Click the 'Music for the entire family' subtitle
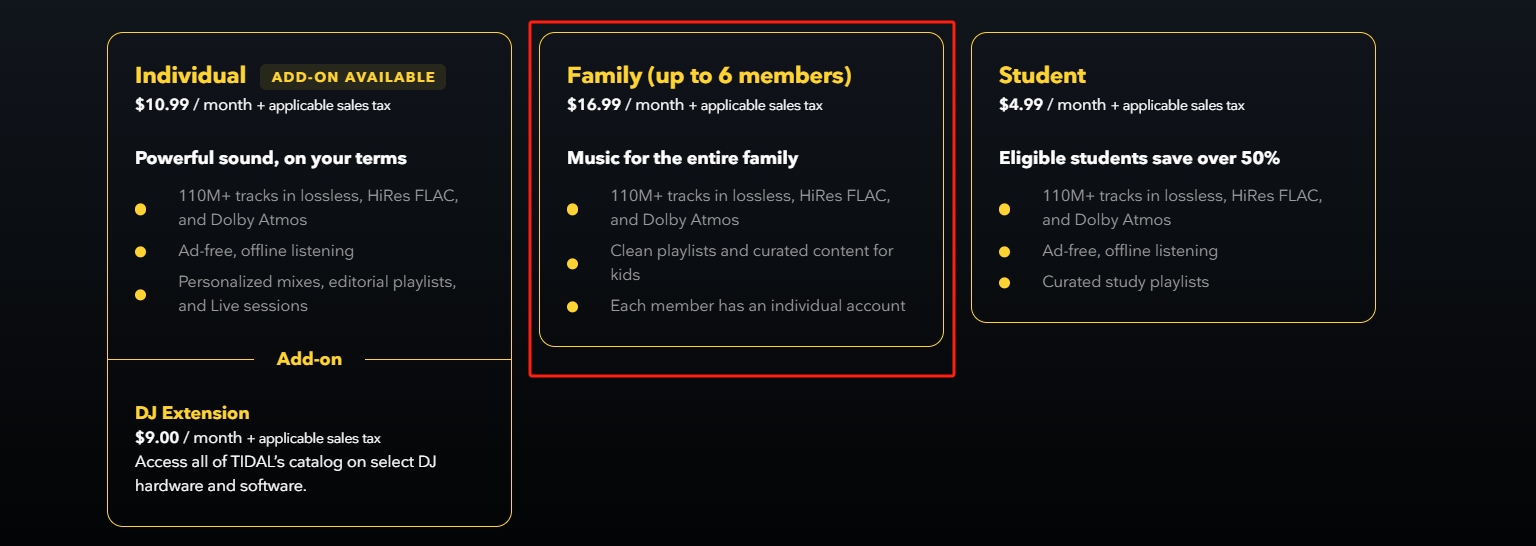This screenshot has height=546, width=1536. pyautogui.click(x=682, y=158)
